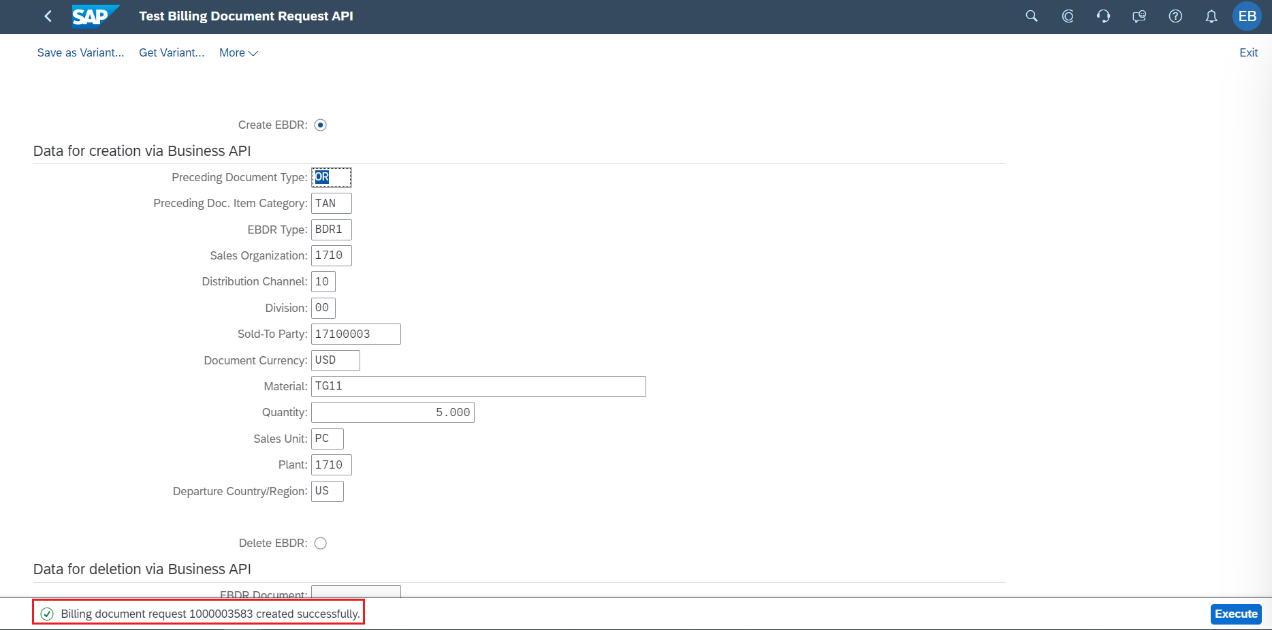Click Get Variant menu item
This screenshot has height=630, width=1272.
[x=171, y=53]
